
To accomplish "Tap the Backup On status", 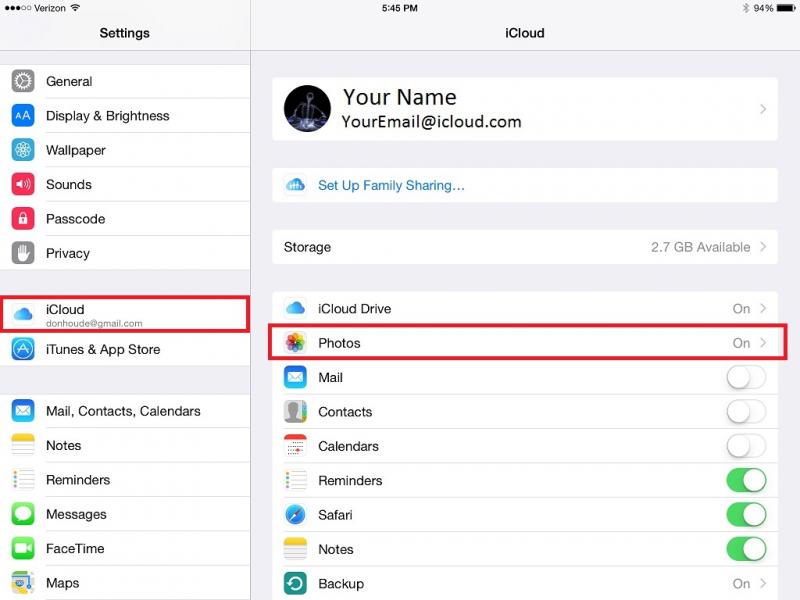I will (741, 584).
